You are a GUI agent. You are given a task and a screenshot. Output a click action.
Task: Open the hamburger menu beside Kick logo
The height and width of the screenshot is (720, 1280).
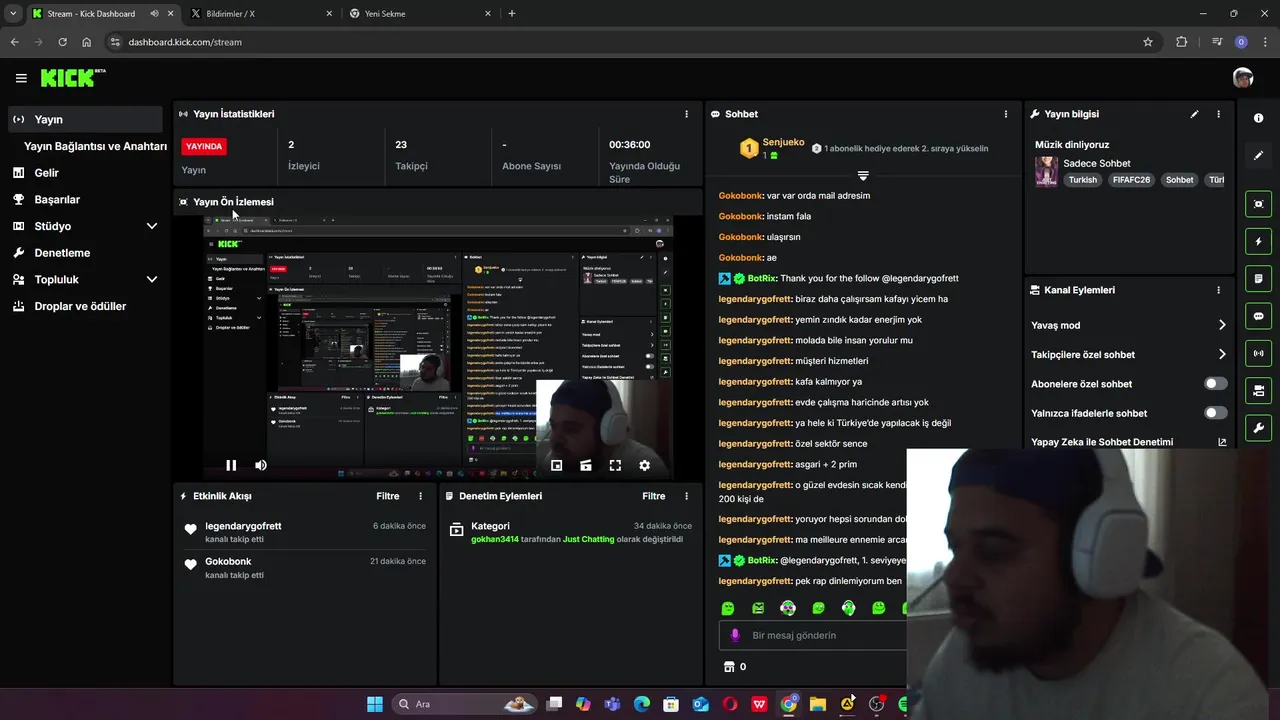click(x=21, y=78)
